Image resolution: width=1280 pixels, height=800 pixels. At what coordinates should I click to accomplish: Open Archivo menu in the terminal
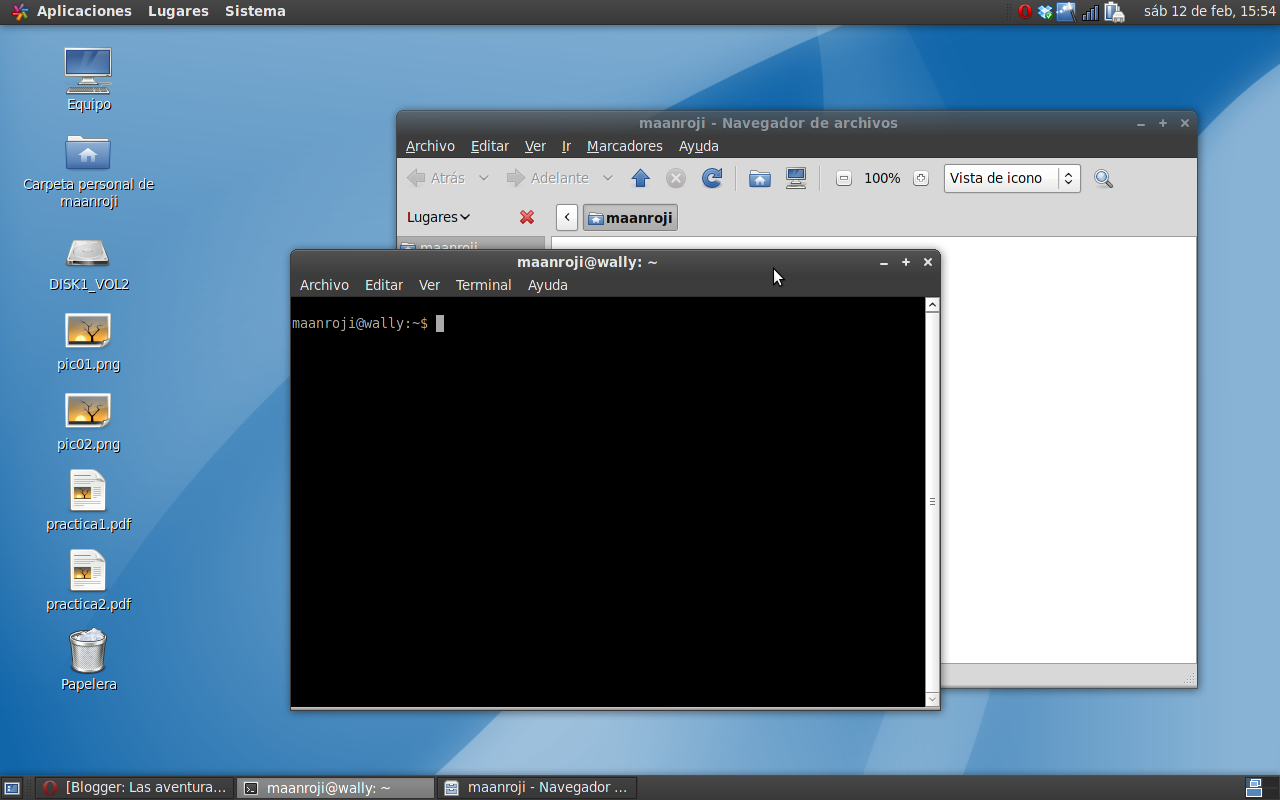324,285
